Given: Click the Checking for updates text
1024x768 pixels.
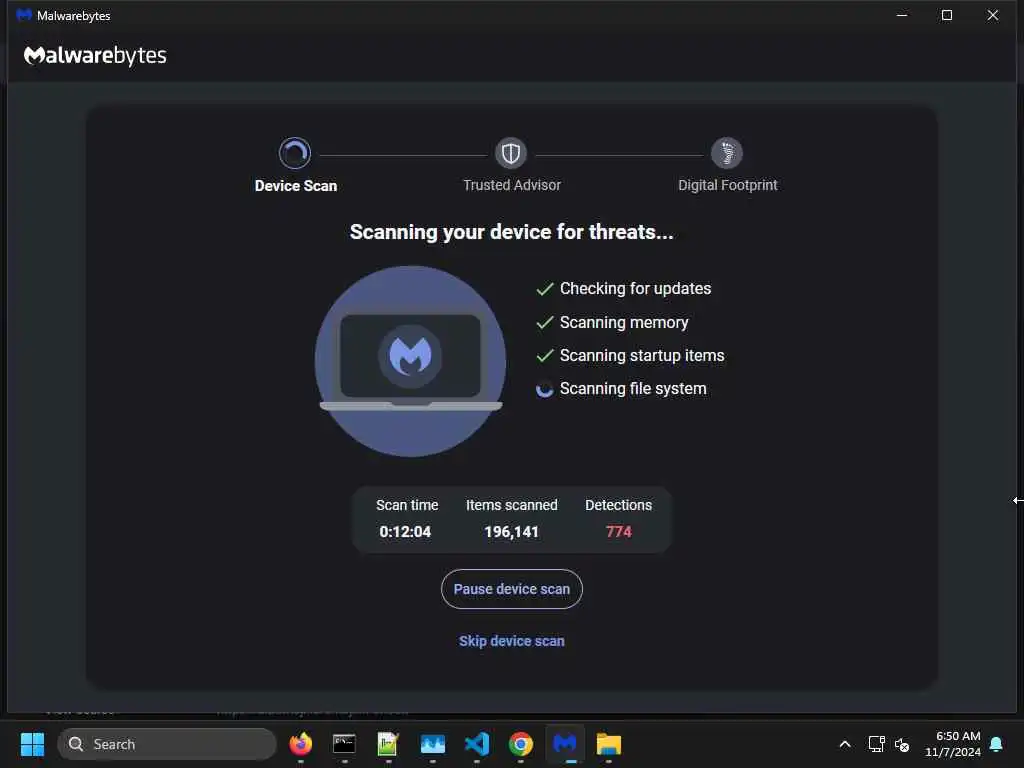Looking at the screenshot, I should point(635,289).
